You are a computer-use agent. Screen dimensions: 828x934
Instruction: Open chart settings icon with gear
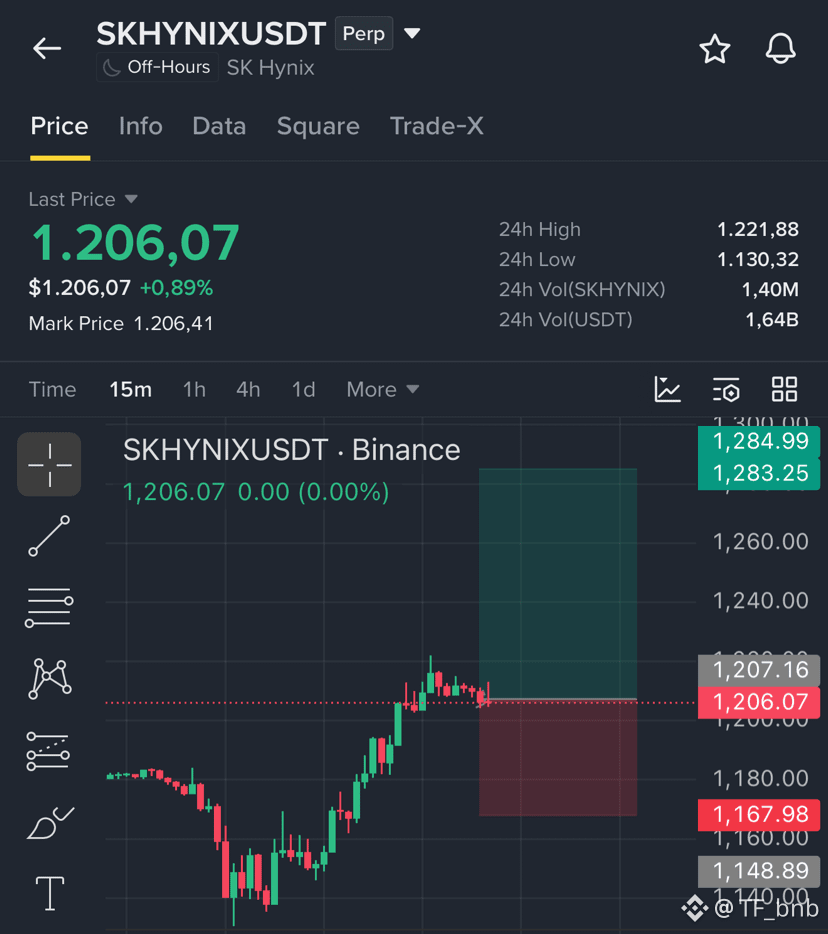726,390
